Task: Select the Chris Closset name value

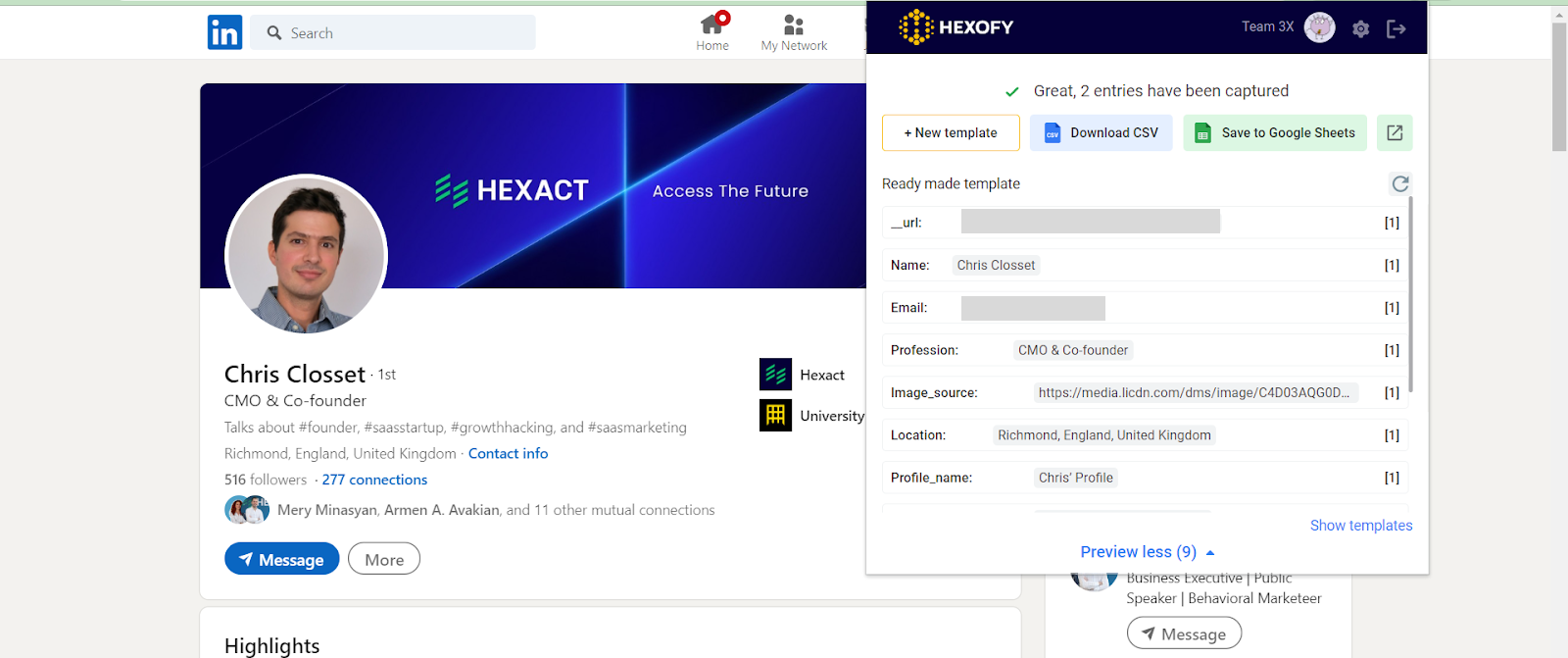Action: (x=996, y=265)
